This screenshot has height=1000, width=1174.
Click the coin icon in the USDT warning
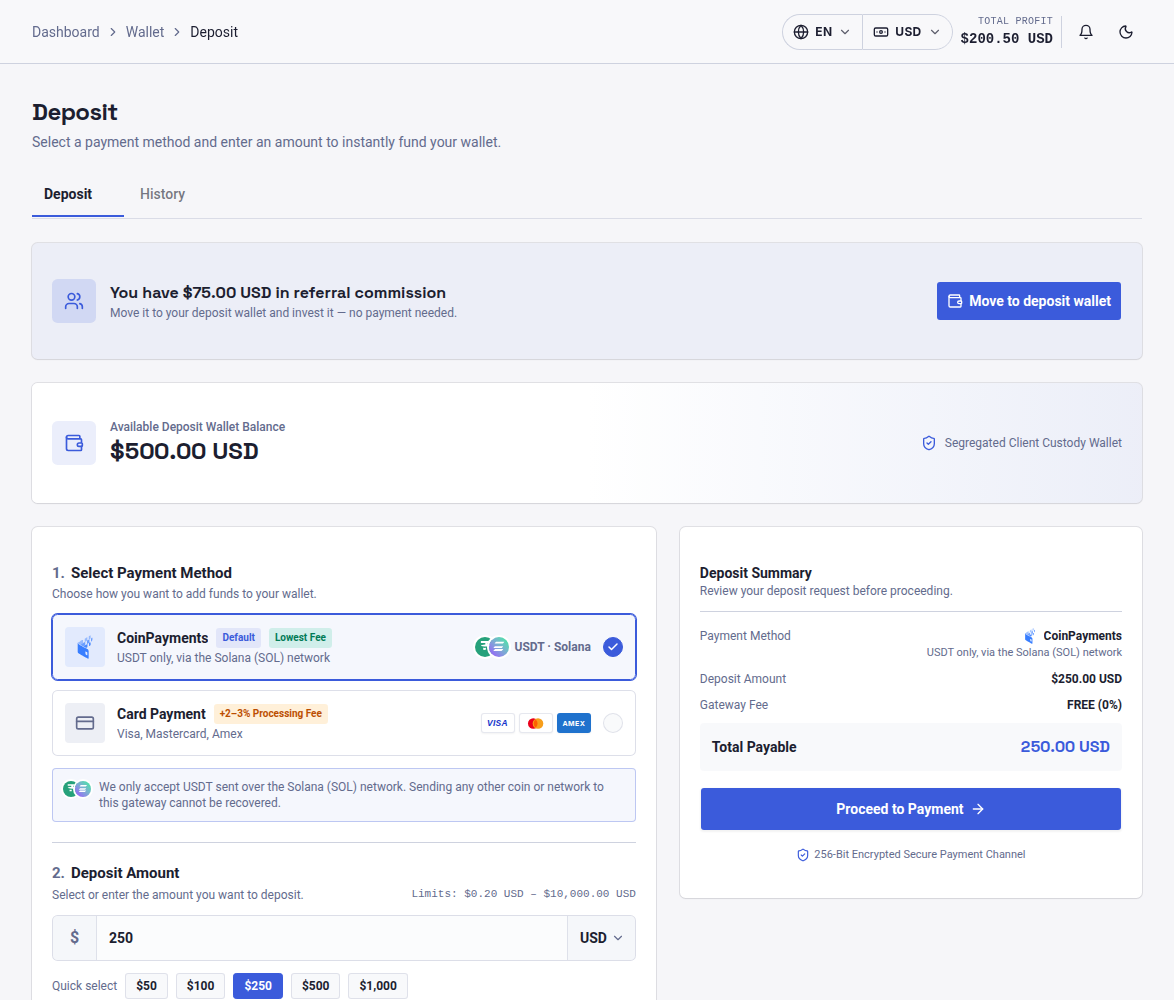point(76,788)
